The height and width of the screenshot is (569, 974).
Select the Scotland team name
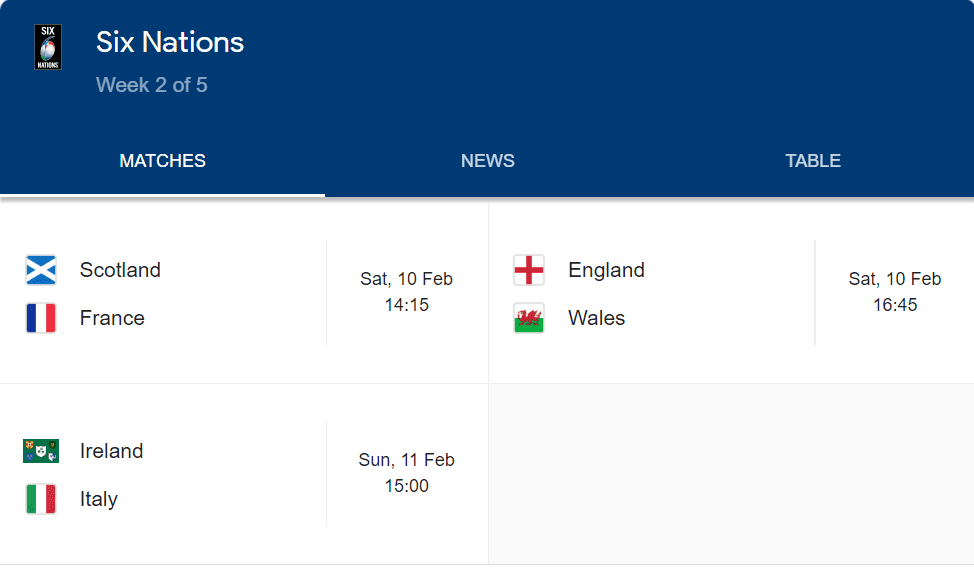[x=120, y=270]
